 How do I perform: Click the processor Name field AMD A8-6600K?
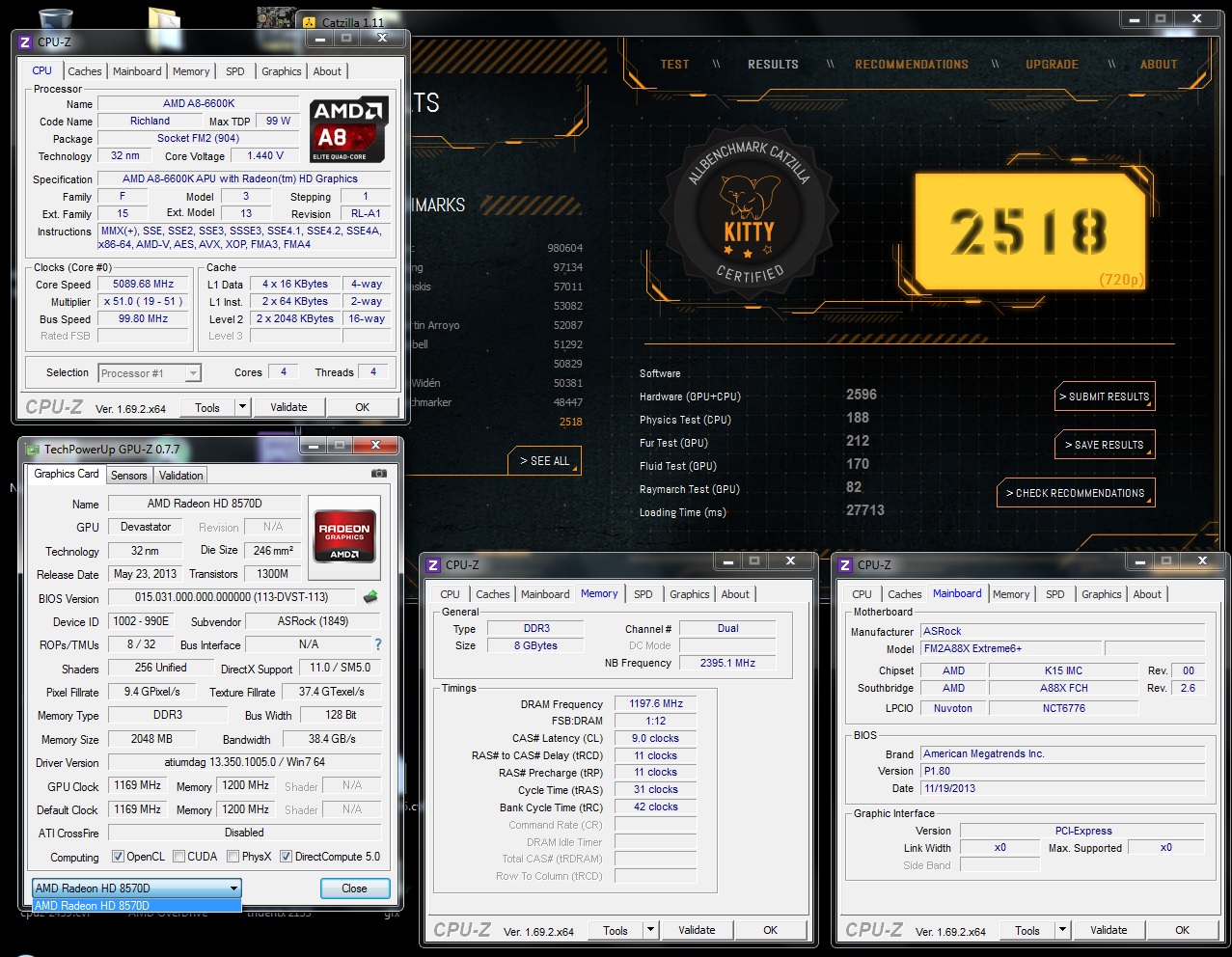coord(199,103)
